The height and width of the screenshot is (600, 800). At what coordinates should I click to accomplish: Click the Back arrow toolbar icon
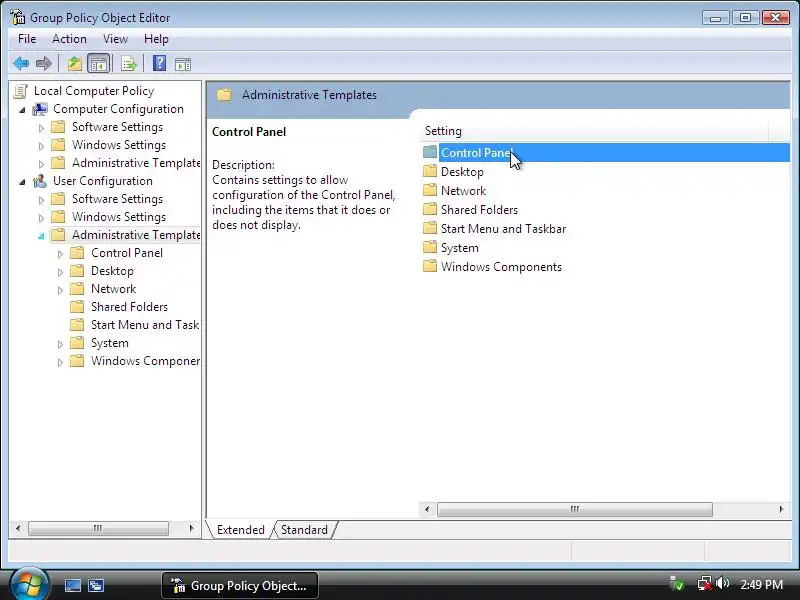[x=21, y=64]
